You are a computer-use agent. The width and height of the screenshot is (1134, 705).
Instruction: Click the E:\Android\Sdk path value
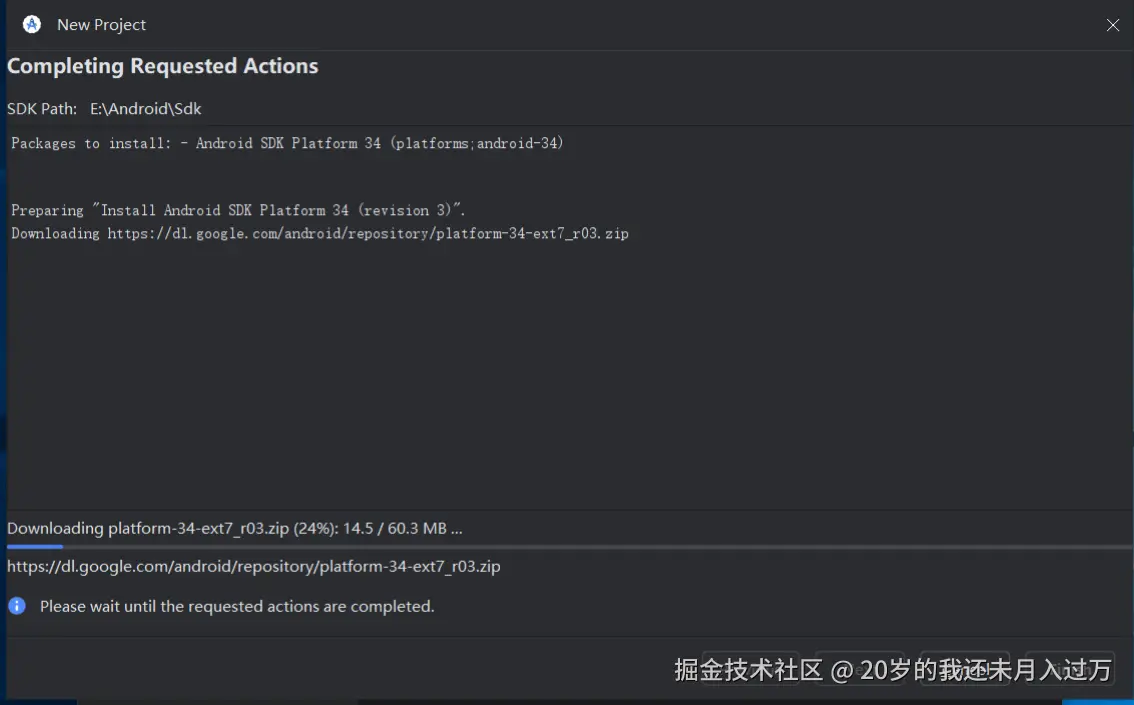click(146, 109)
